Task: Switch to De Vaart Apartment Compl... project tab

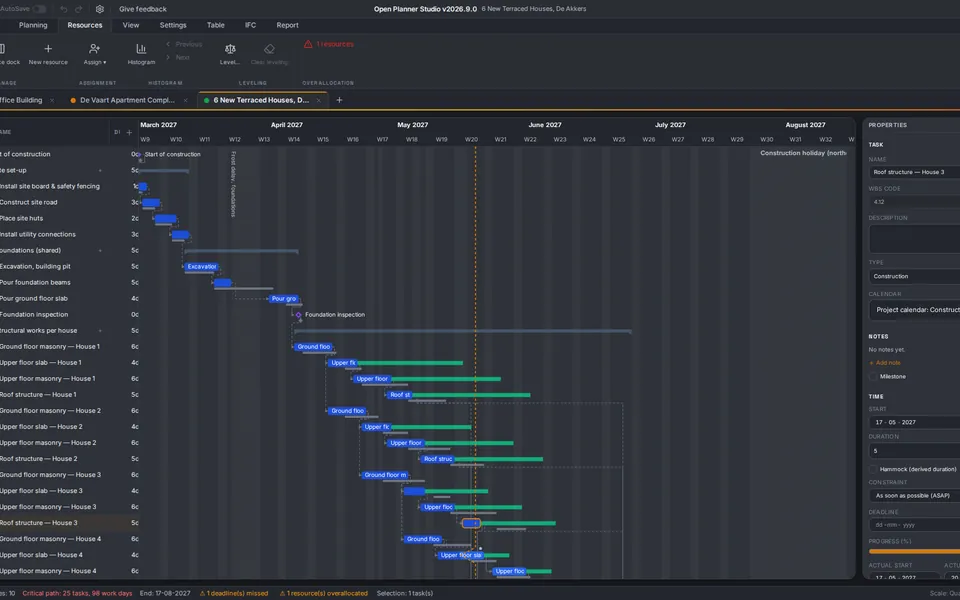Action: (127, 100)
